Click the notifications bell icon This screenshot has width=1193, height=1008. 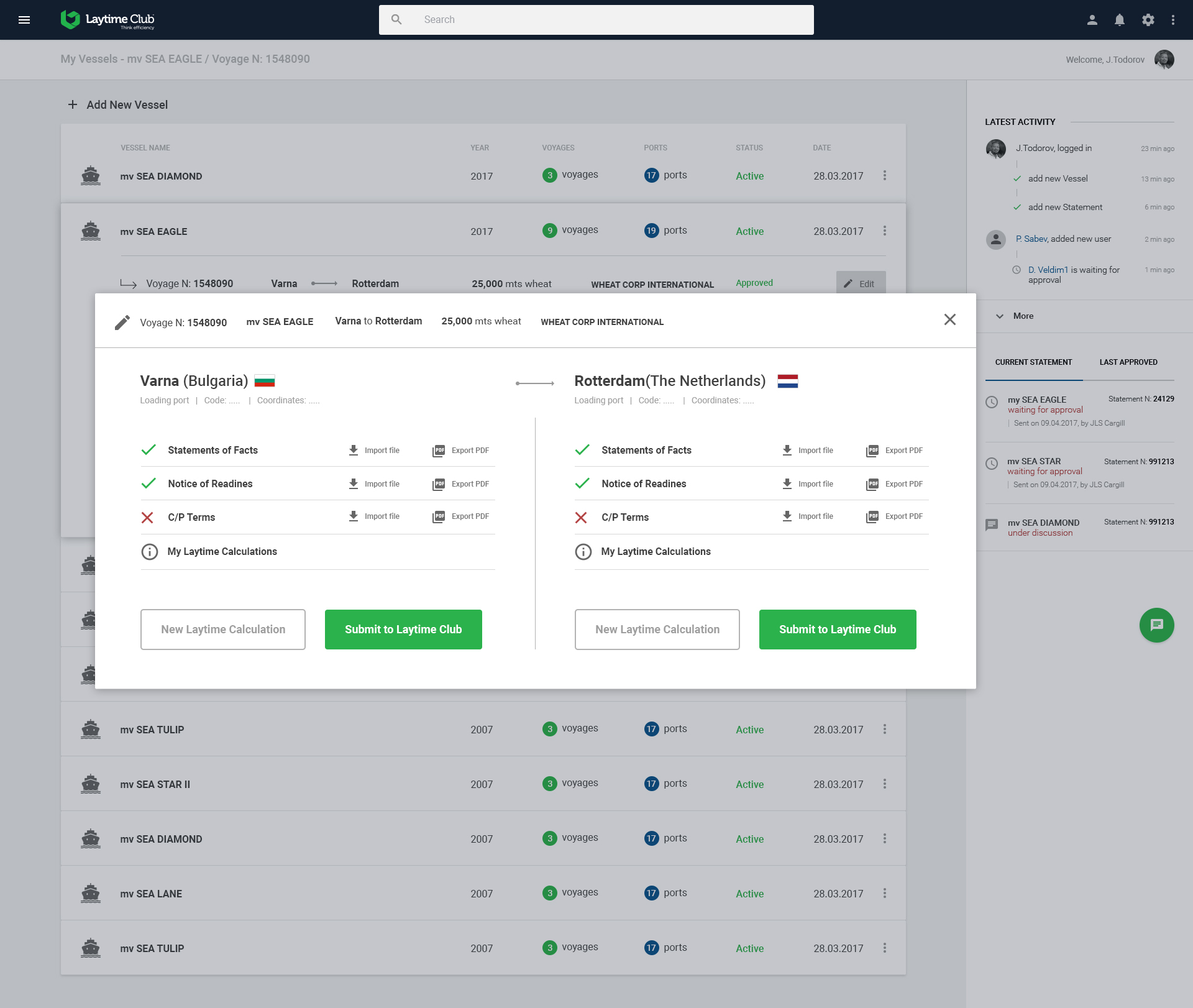pyautogui.click(x=1120, y=20)
